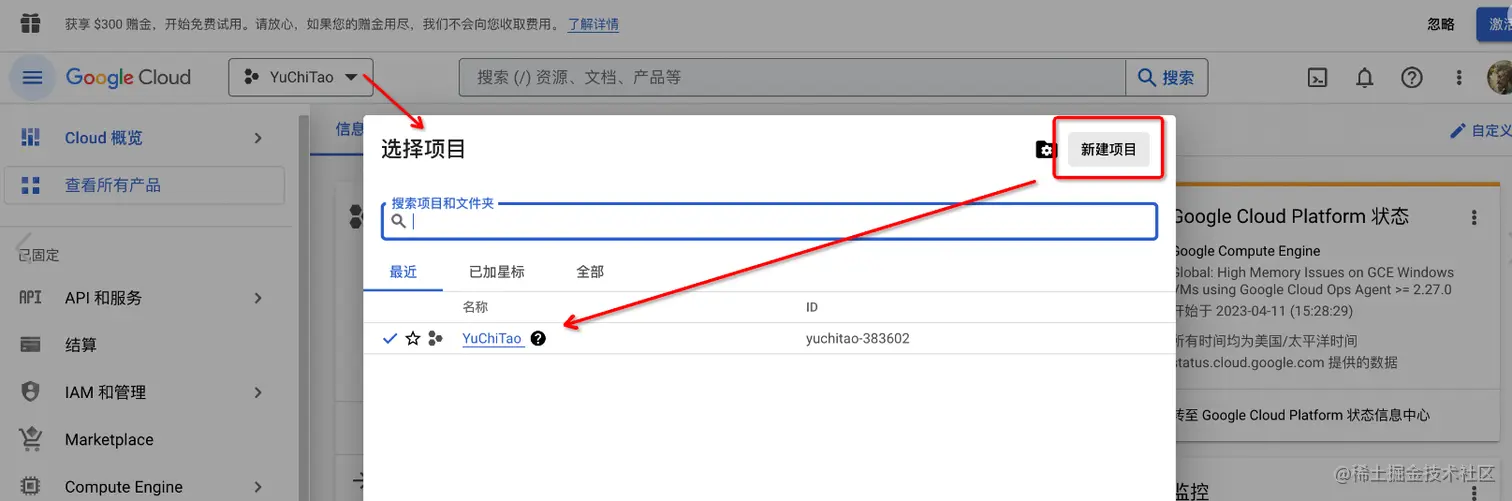The width and height of the screenshot is (1512, 501).
Task: Open the help question mark menu
Action: point(1411,77)
